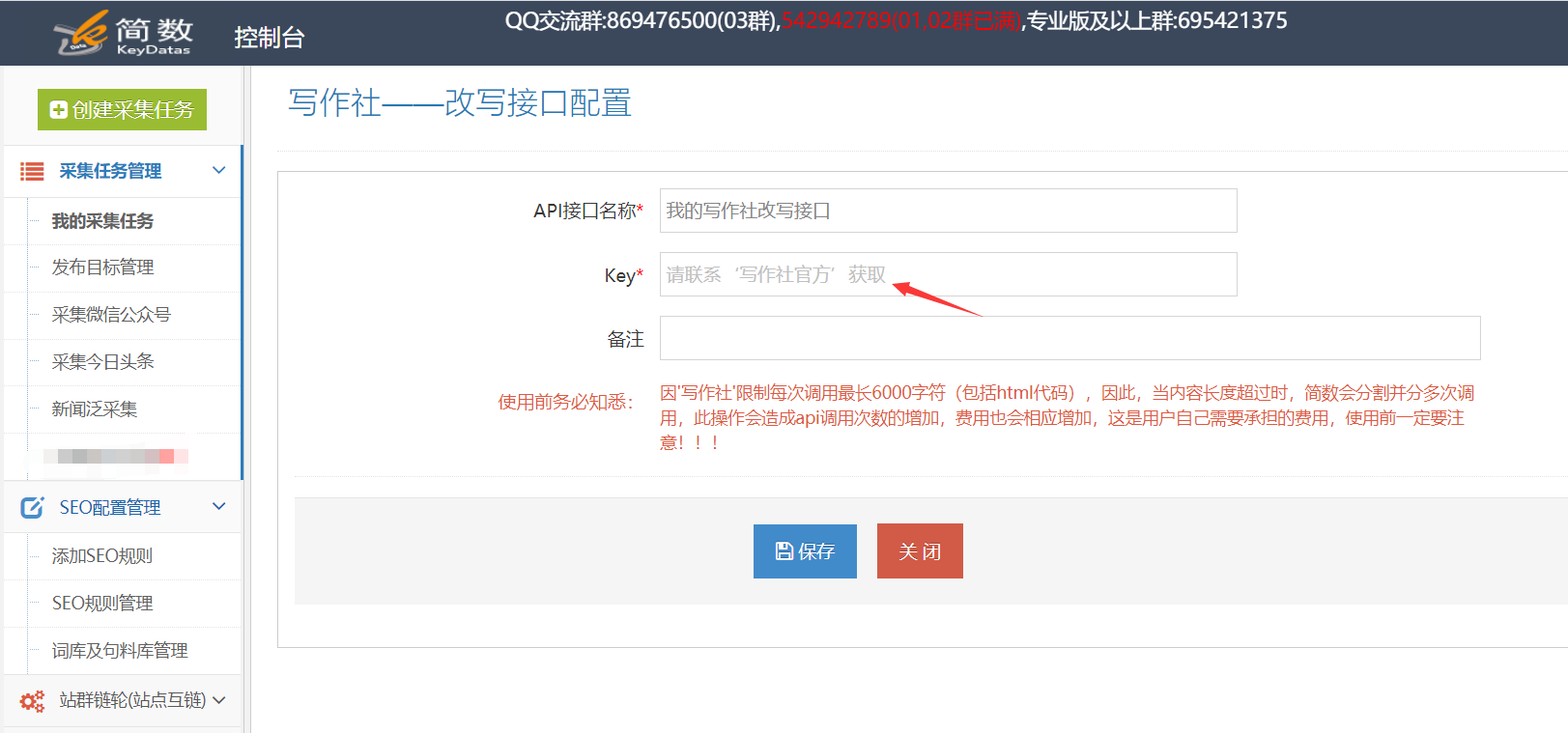
Task: Go to 新闻泛采集 menu entry
Action: pyautogui.click(x=95, y=409)
